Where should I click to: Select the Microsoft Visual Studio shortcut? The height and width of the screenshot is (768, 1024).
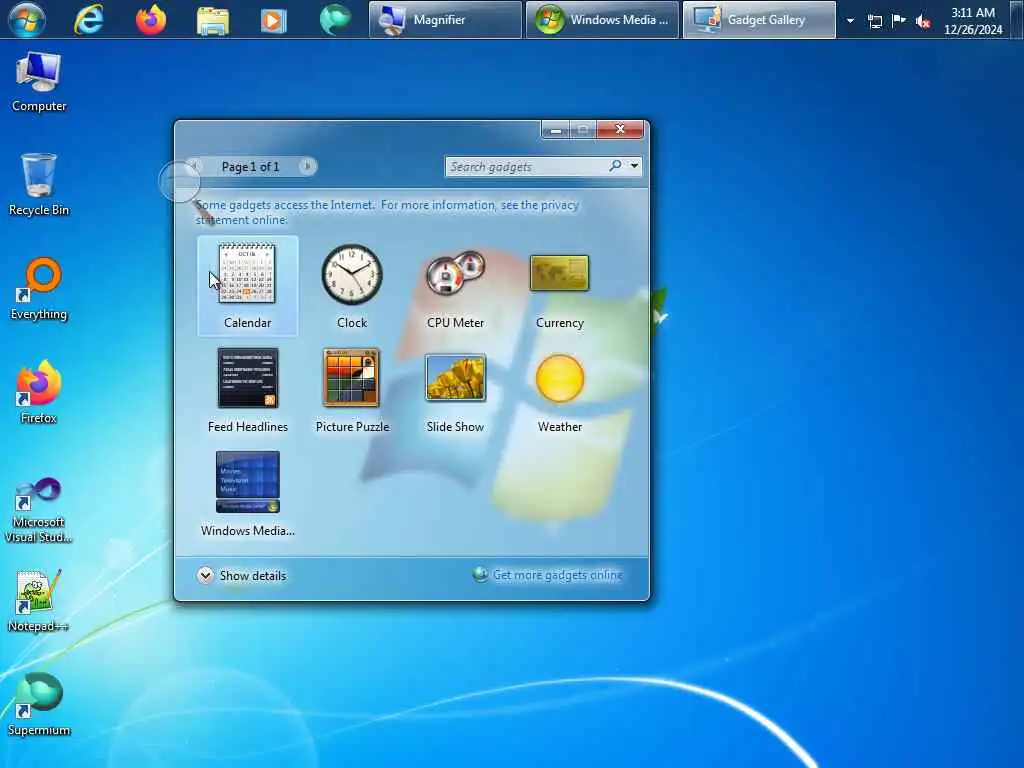click(39, 511)
